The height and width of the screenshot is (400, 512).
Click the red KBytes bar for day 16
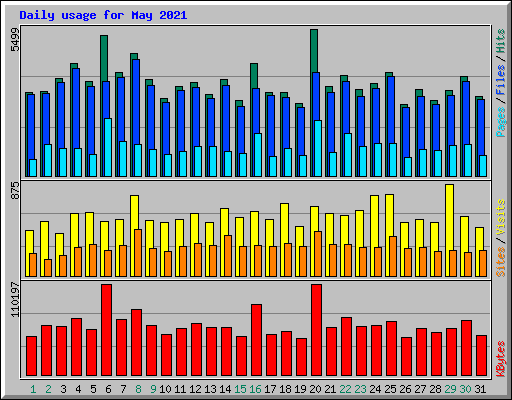pos(257,340)
